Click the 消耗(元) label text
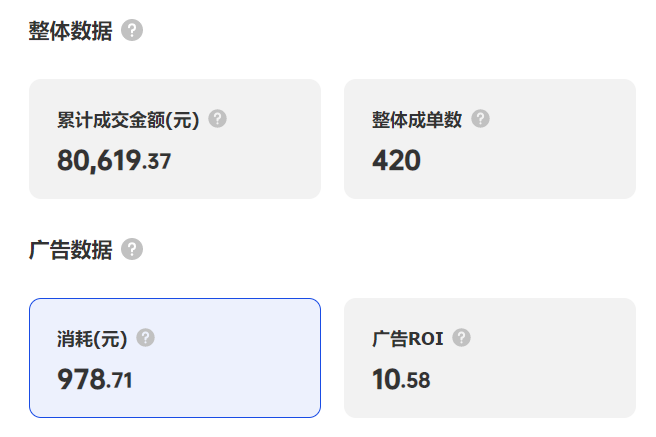 (93, 339)
